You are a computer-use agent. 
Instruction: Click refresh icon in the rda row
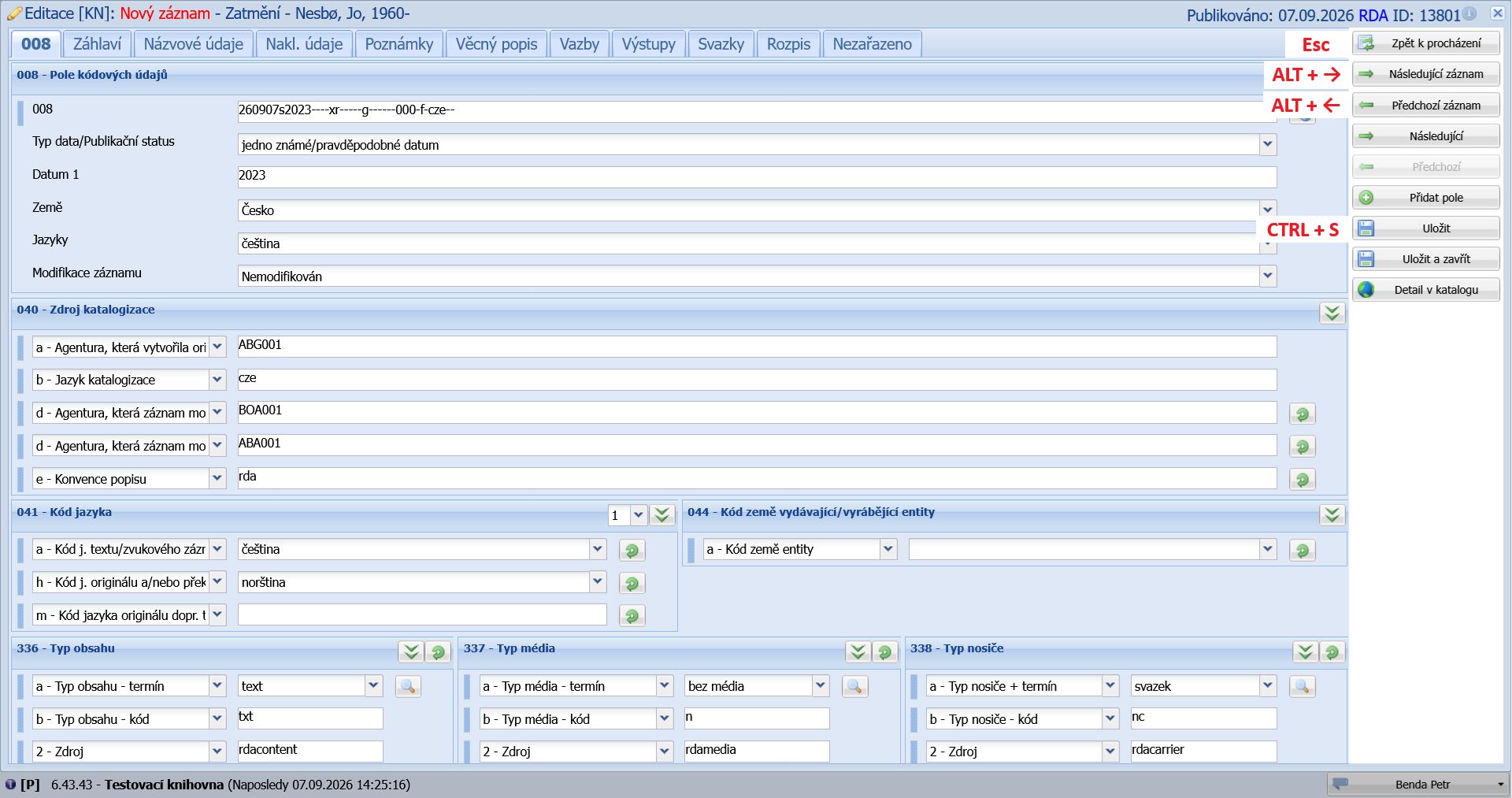coord(1303,479)
